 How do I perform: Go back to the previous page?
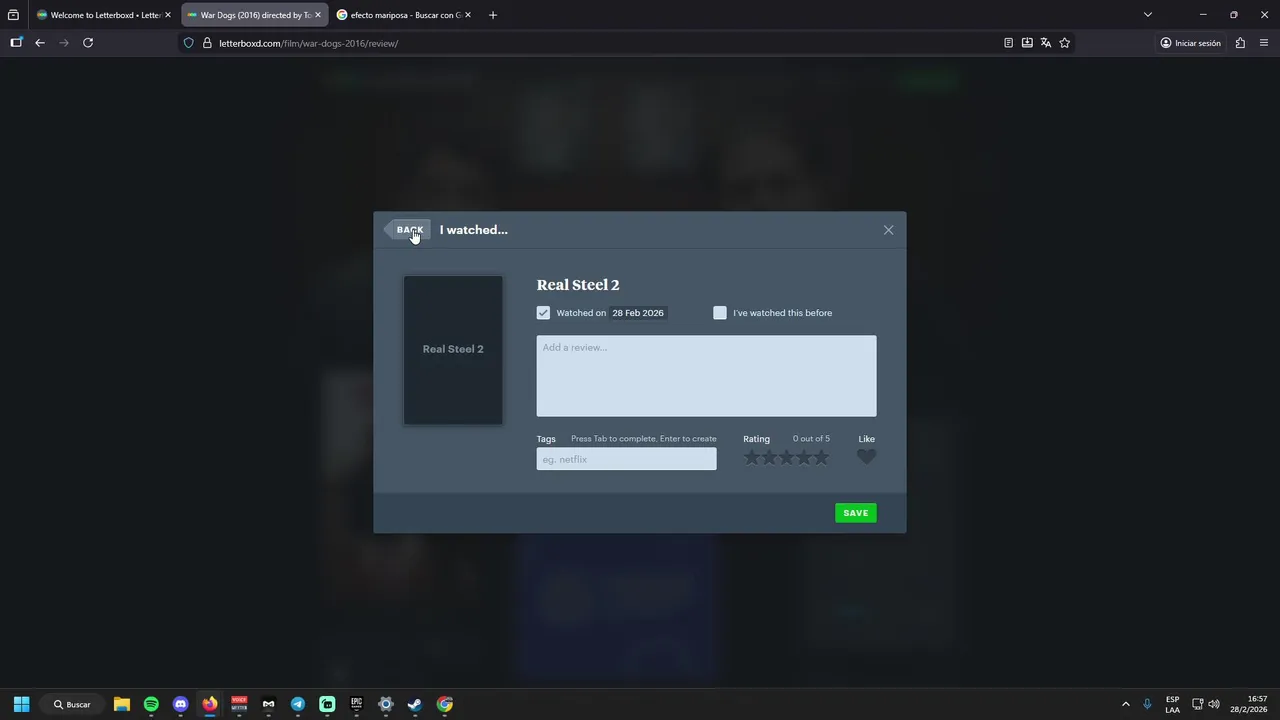tap(40, 43)
